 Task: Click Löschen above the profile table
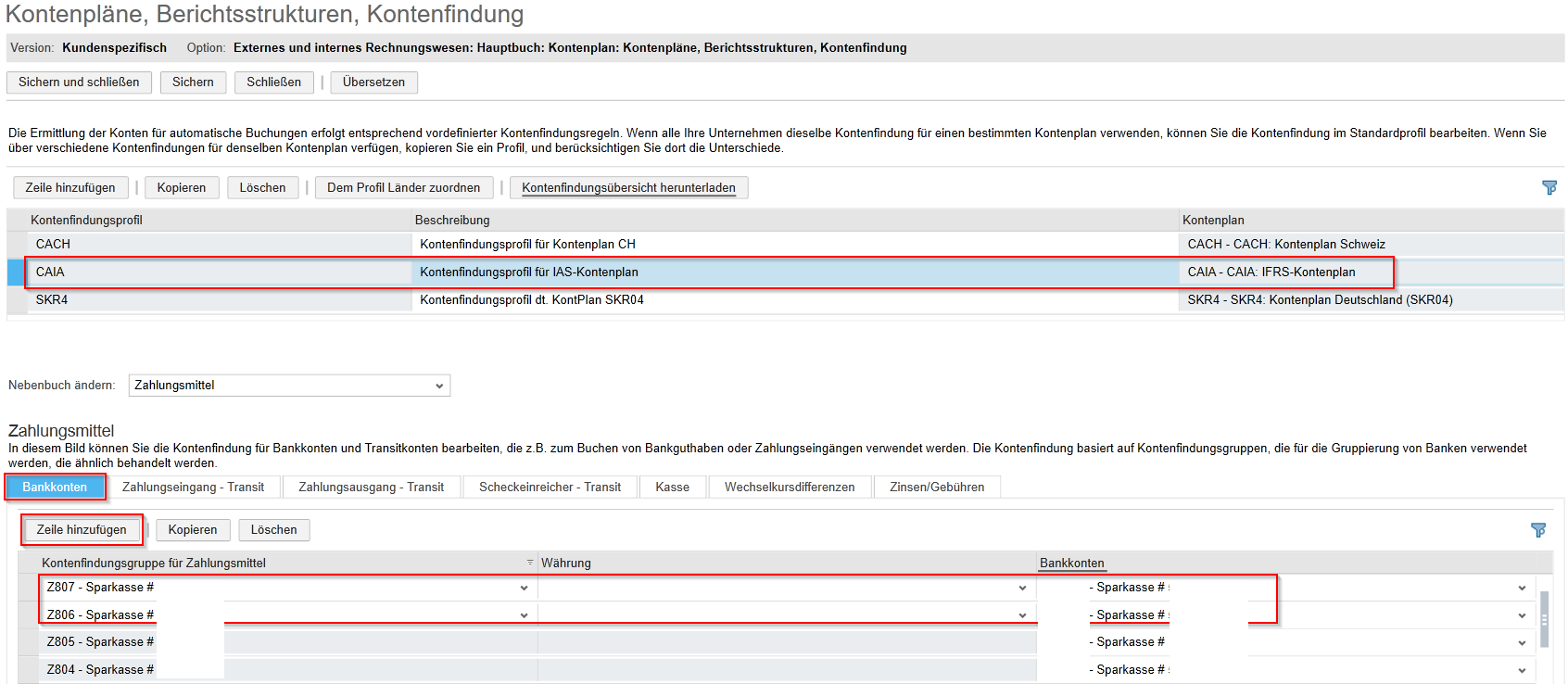click(x=262, y=188)
